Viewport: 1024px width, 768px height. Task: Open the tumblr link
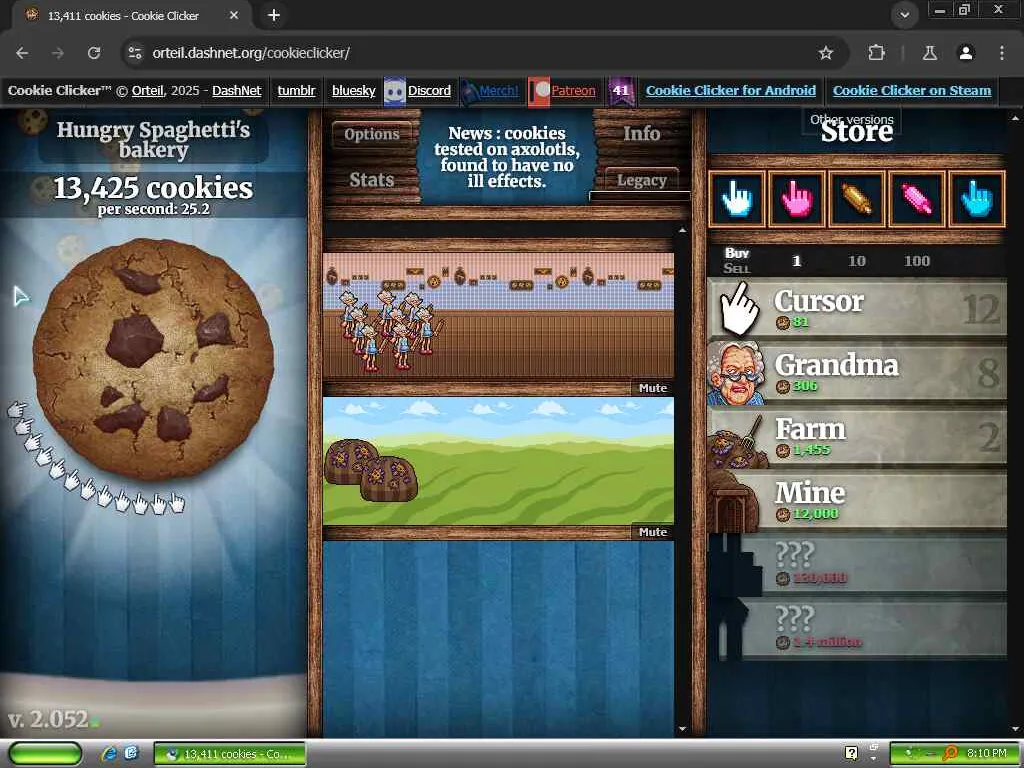(296, 91)
